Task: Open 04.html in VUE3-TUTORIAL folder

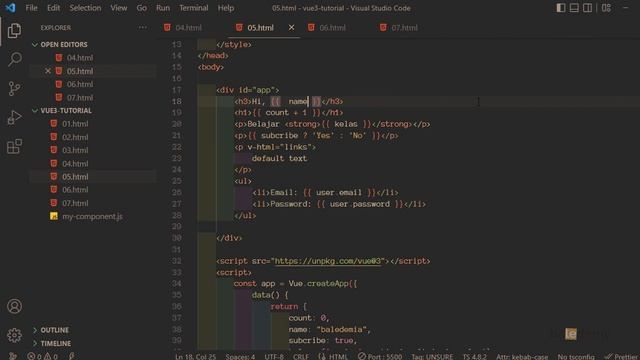Action: (x=75, y=164)
